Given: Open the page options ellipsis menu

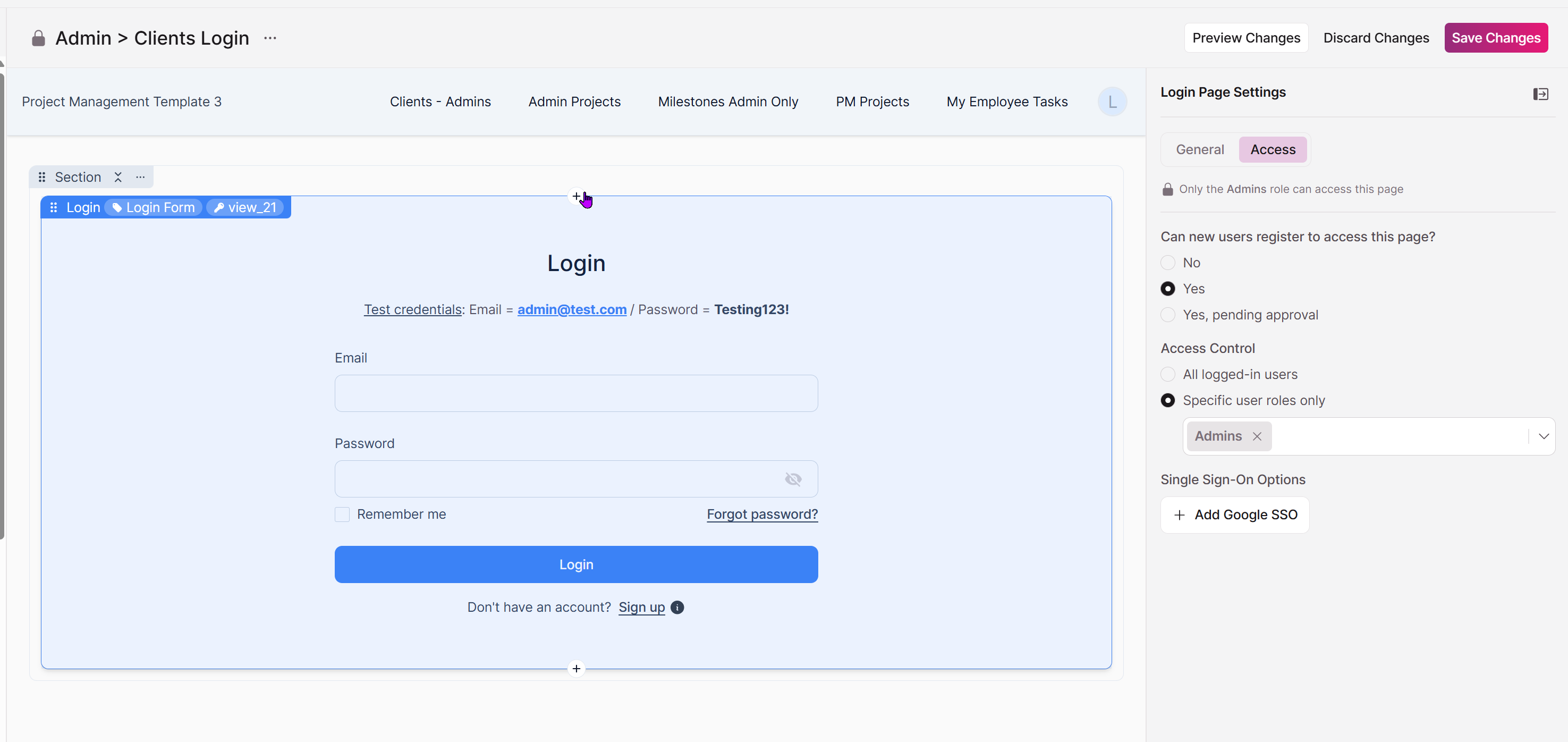Looking at the screenshot, I should [x=270, y=38].
